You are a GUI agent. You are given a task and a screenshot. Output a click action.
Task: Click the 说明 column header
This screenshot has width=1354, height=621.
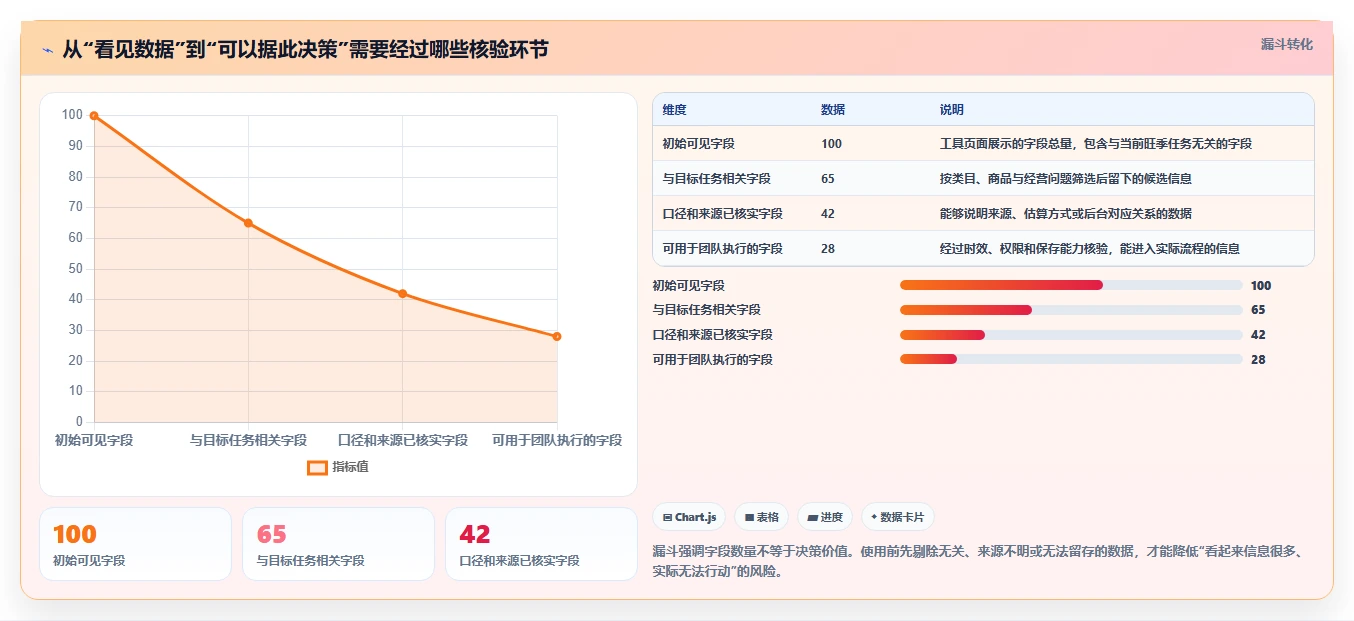pyautogui.click(x=951, y=110)
